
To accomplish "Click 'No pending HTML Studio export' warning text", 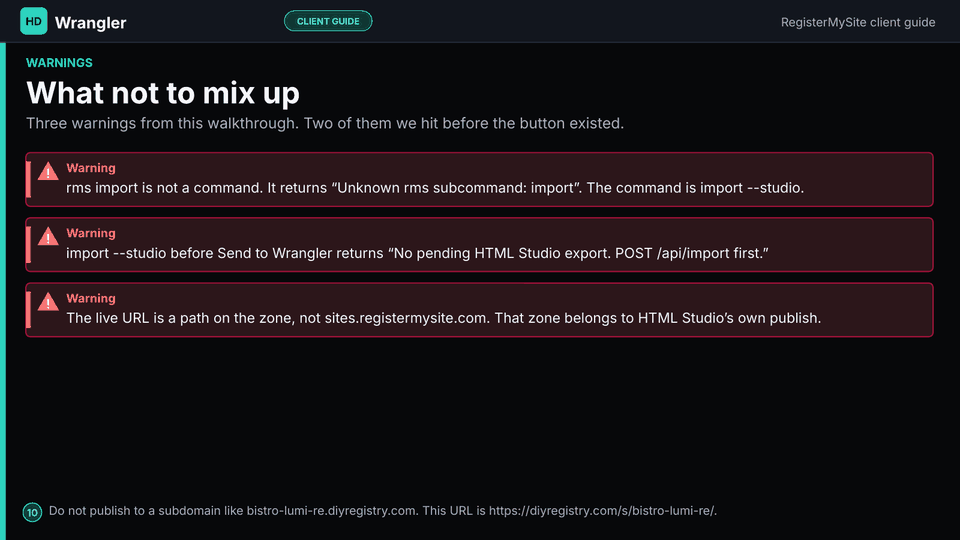I will pos(417,253).
